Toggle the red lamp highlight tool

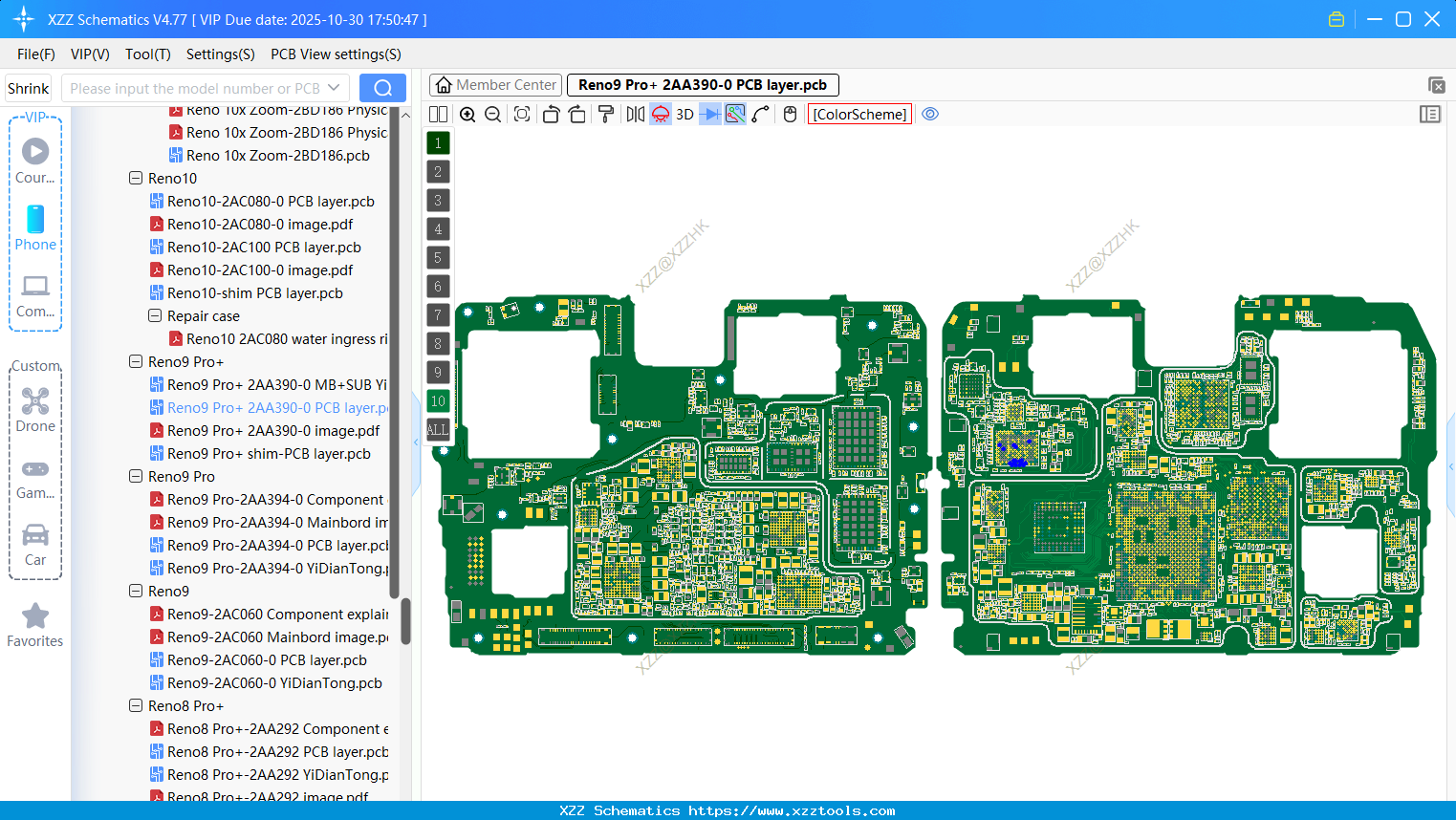click(660, 114)
